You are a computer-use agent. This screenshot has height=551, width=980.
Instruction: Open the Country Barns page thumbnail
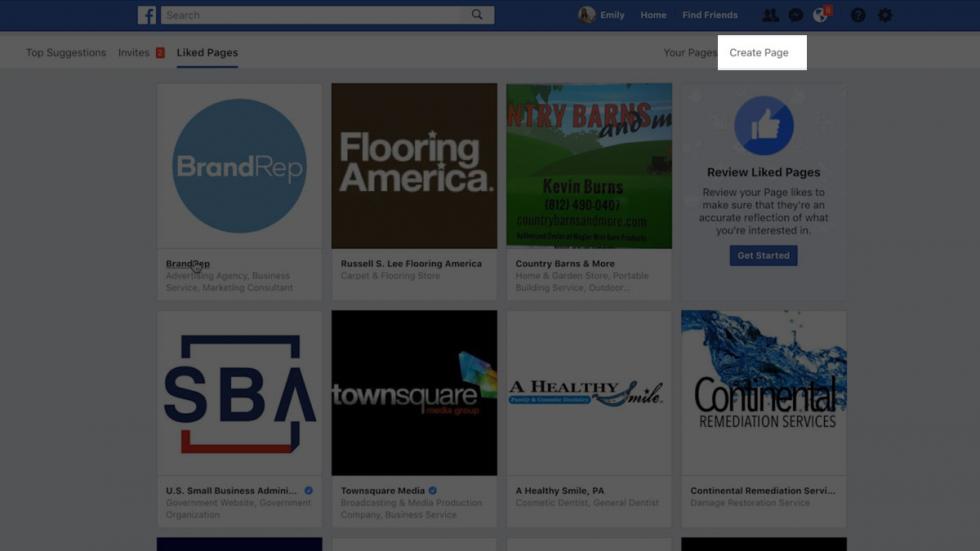point(589,166)
